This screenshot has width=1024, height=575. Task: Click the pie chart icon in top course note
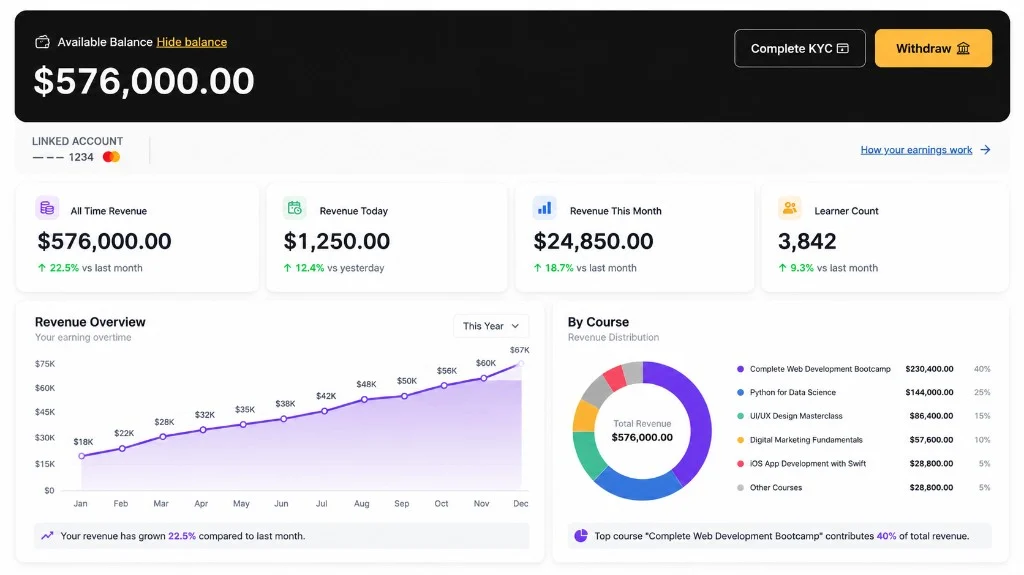point(581,536)
